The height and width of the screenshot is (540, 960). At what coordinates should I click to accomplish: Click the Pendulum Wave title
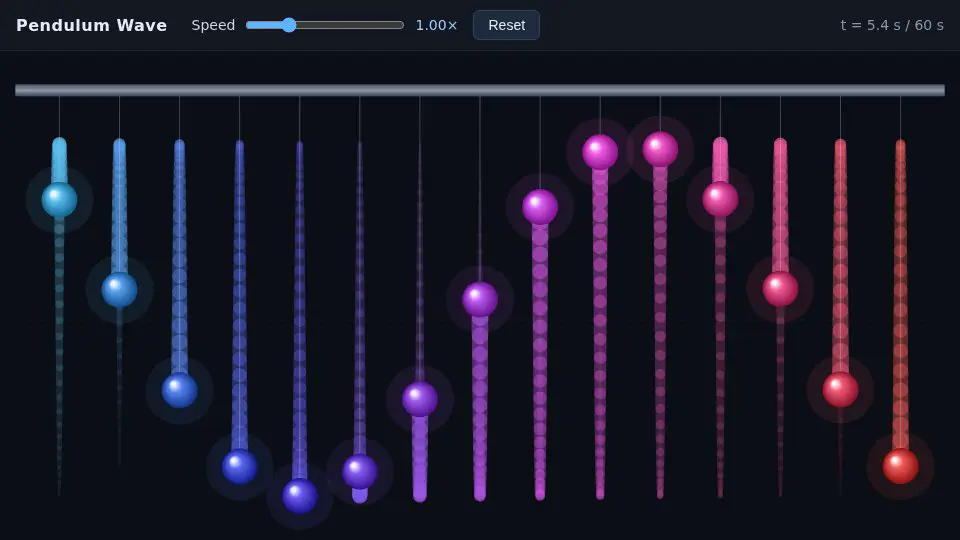click(92, 25)
